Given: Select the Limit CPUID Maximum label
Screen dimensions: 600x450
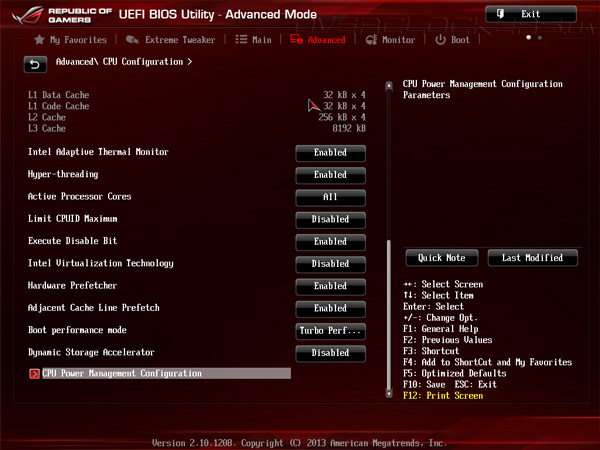Looking at the screenshot, I should 72,219.
